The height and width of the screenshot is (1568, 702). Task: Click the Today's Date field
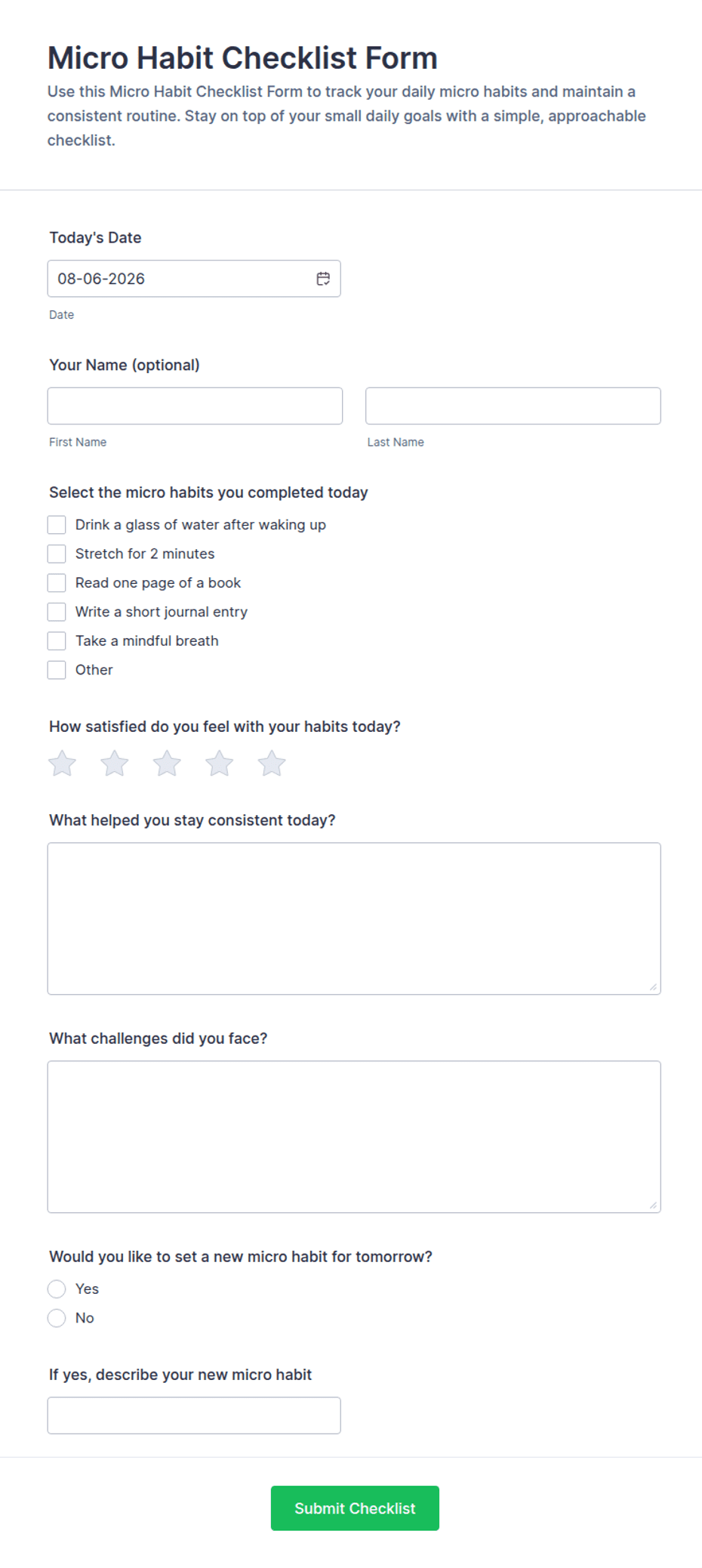[x=194, y=279]
